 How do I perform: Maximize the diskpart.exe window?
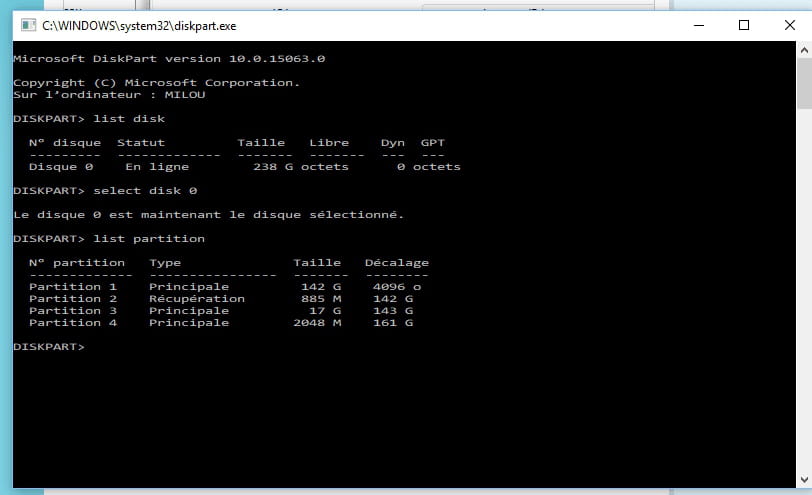click(x=744, y=25)
